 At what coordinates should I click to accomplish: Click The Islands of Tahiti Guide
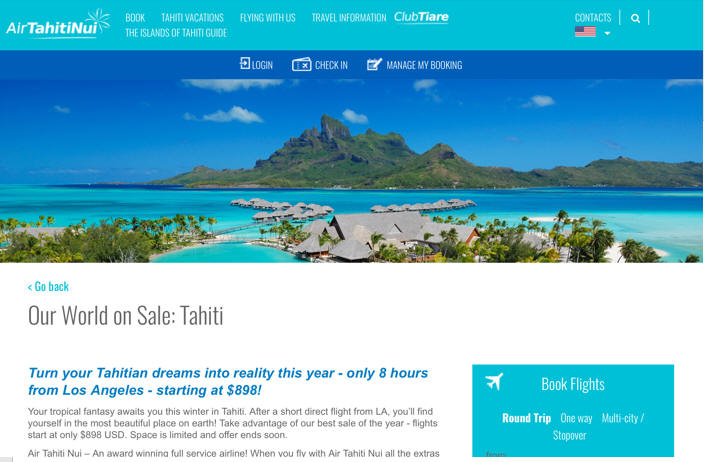point(176,33)
